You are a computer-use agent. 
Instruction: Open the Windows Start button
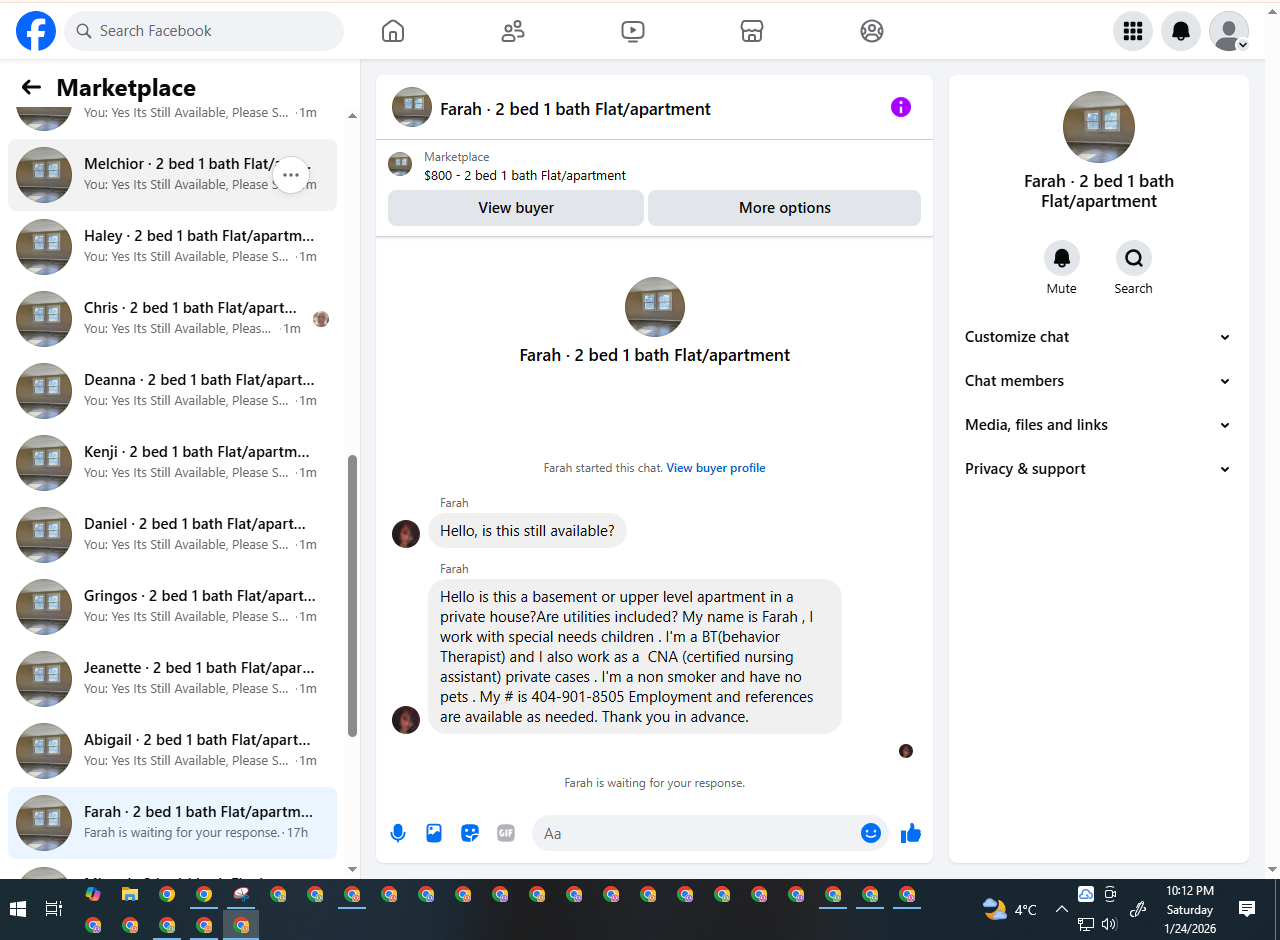(x=17, y=909)
